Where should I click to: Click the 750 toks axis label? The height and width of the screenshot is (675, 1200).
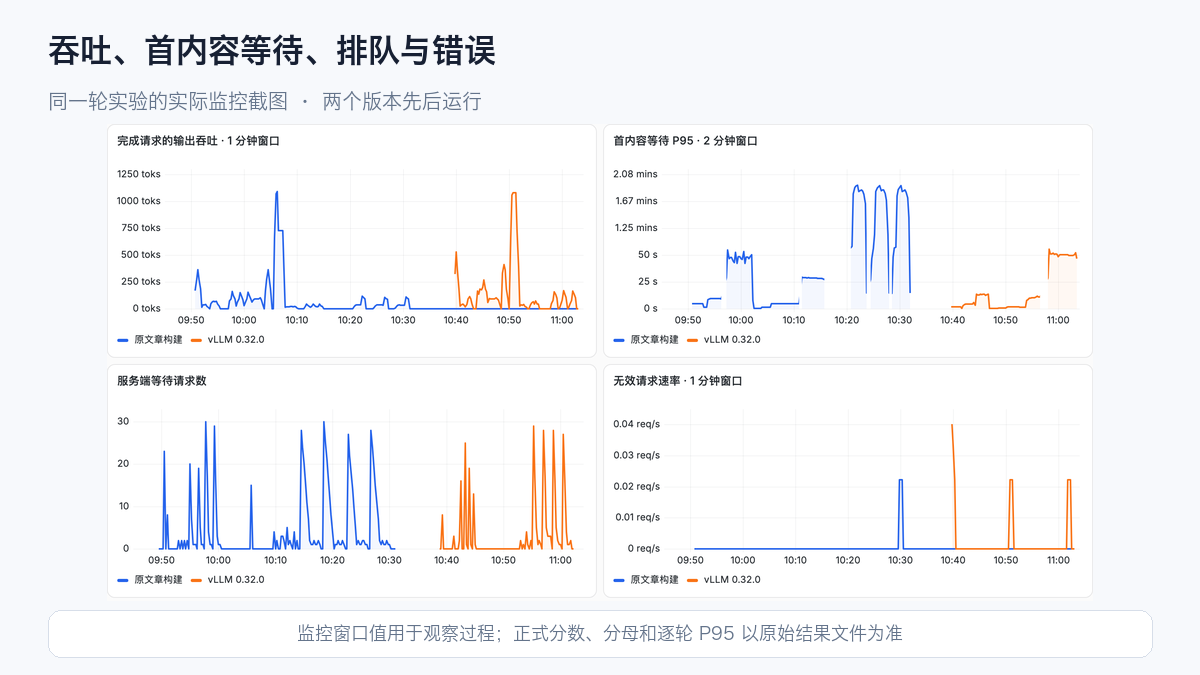pos(141,228)
